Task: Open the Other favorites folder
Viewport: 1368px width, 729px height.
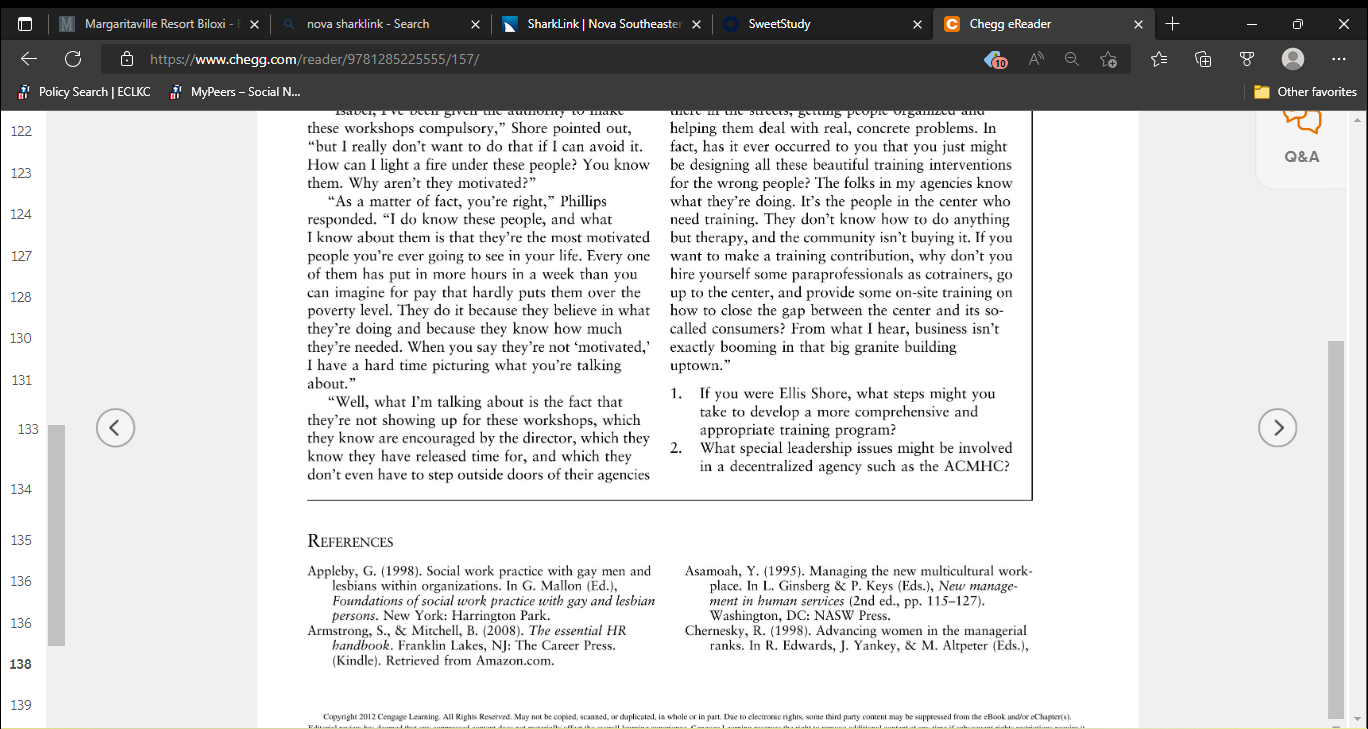Action: pyautogui.click(x=1305, y=92)
